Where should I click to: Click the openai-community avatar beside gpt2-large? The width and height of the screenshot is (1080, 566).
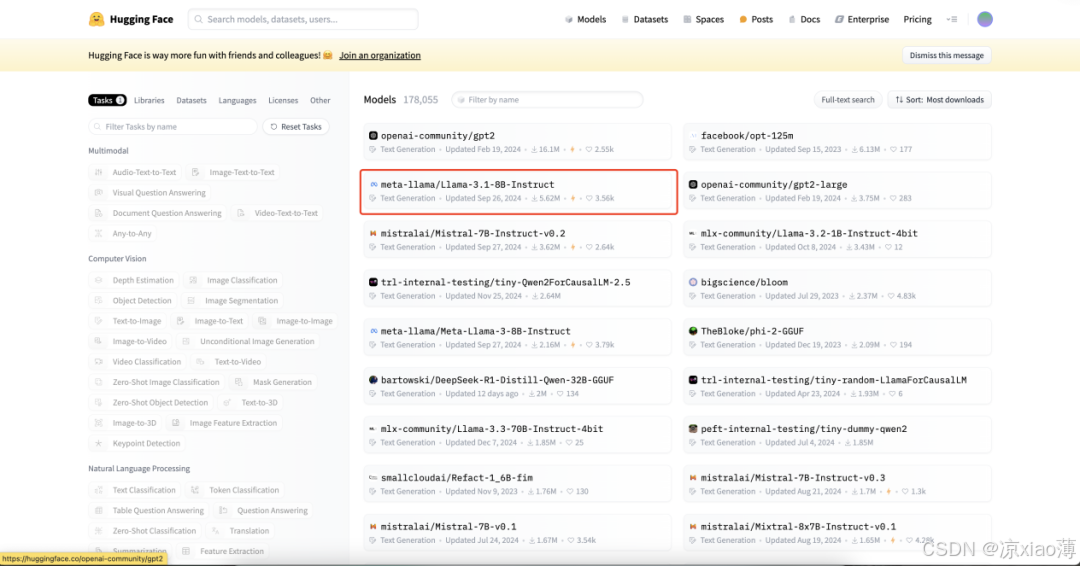[693, 185]
